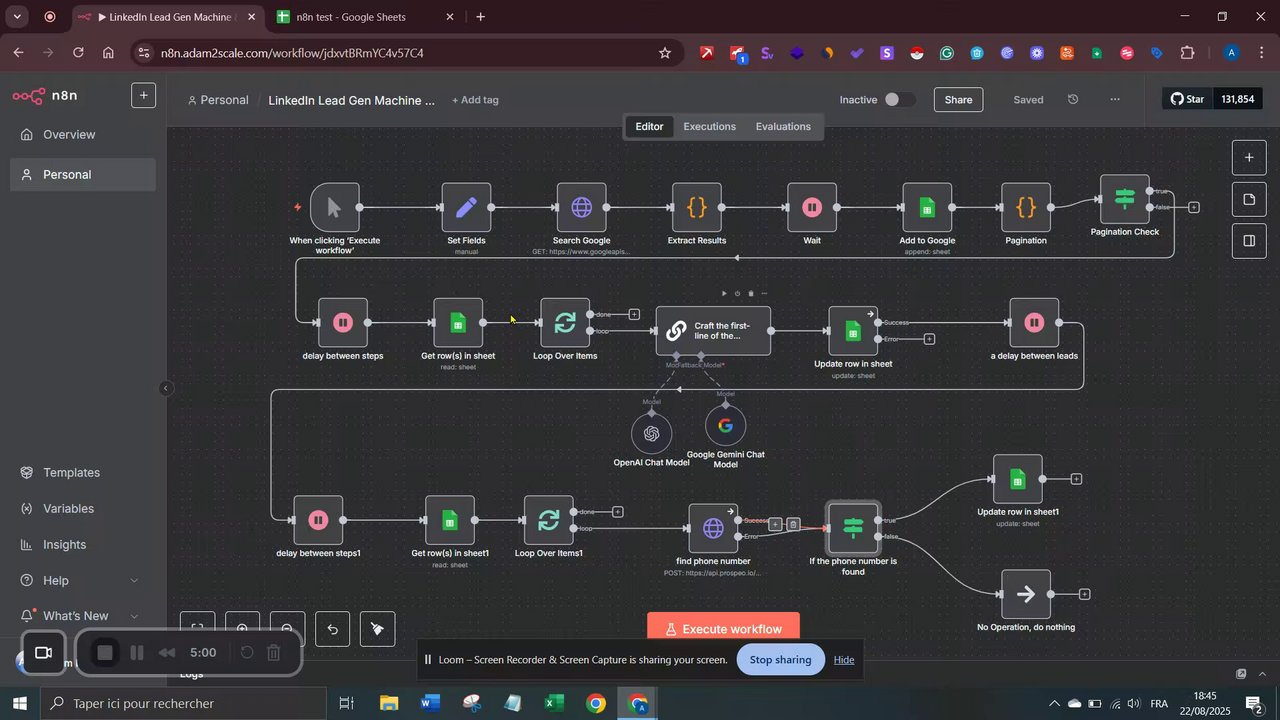Image resolution: width=1280 pixels, height=720 pixels.
Task: Toggle the right side panel icon
Action: pyautogui.click(x=1249, y=241)
